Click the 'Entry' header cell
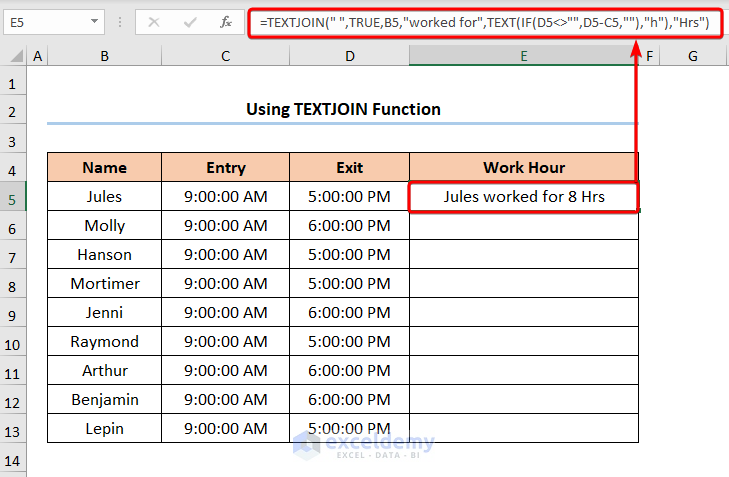The image size is (729, 477). [x=225, y=167]
